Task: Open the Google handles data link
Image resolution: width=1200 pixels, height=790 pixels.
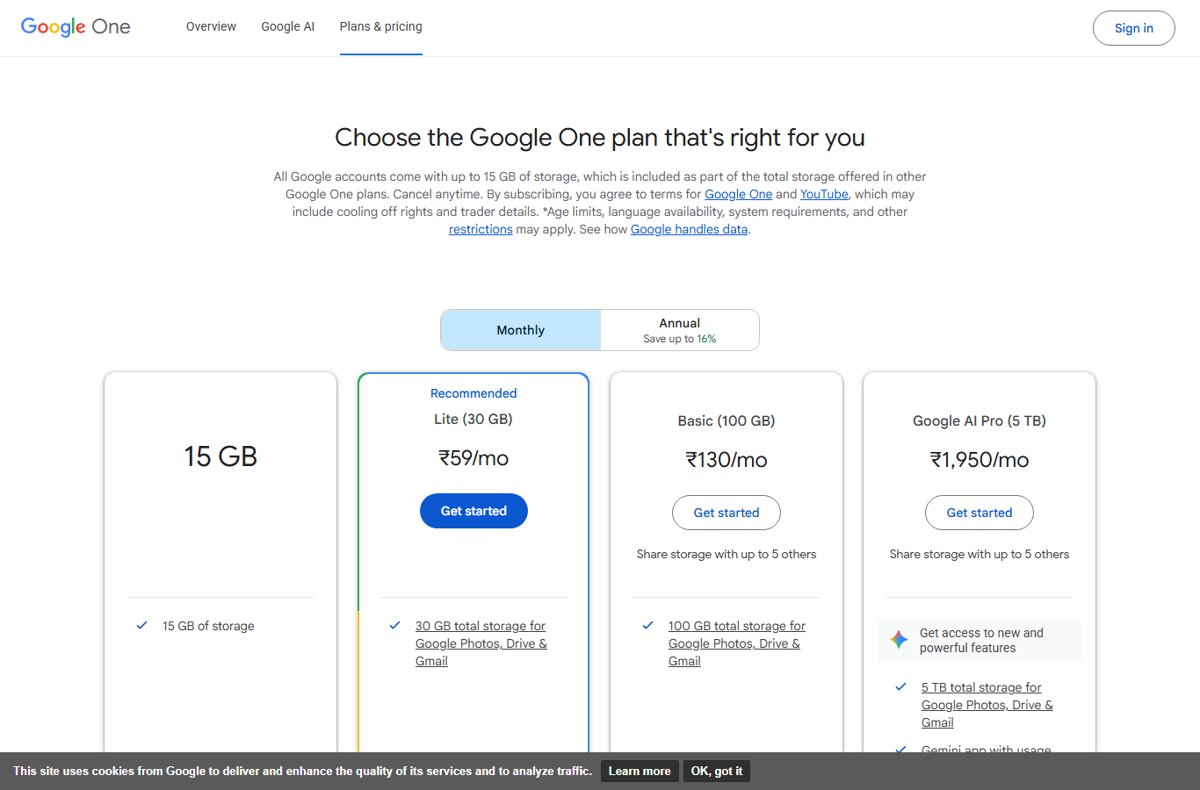Action: (x=689, y=229)
